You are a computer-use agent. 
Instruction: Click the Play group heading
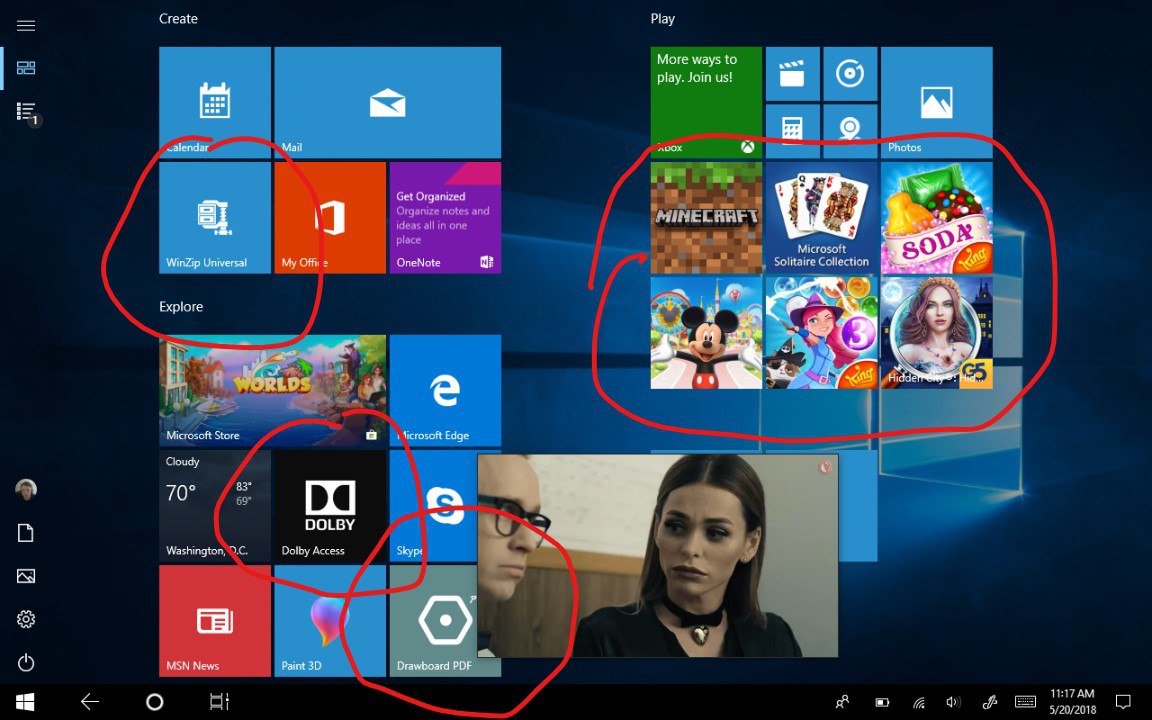663,19
